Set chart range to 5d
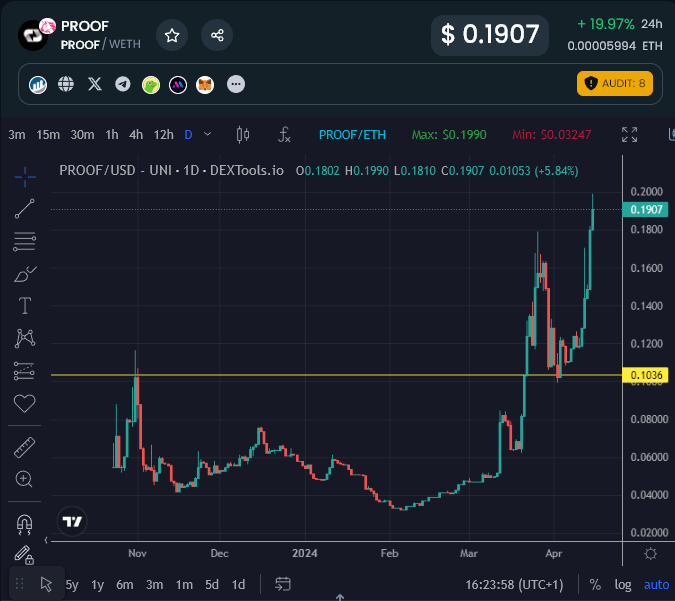The width and height of the screenshot is (675, 601). [212, 585]
